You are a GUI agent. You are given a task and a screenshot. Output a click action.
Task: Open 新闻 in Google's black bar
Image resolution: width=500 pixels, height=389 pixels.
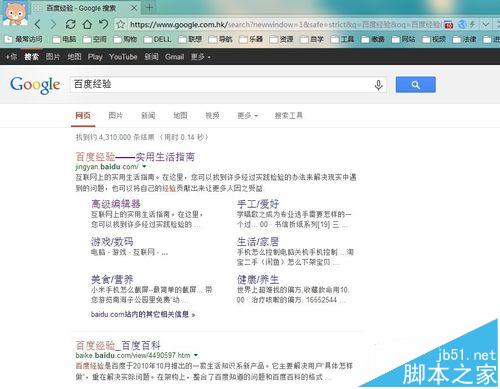(151, 57)
